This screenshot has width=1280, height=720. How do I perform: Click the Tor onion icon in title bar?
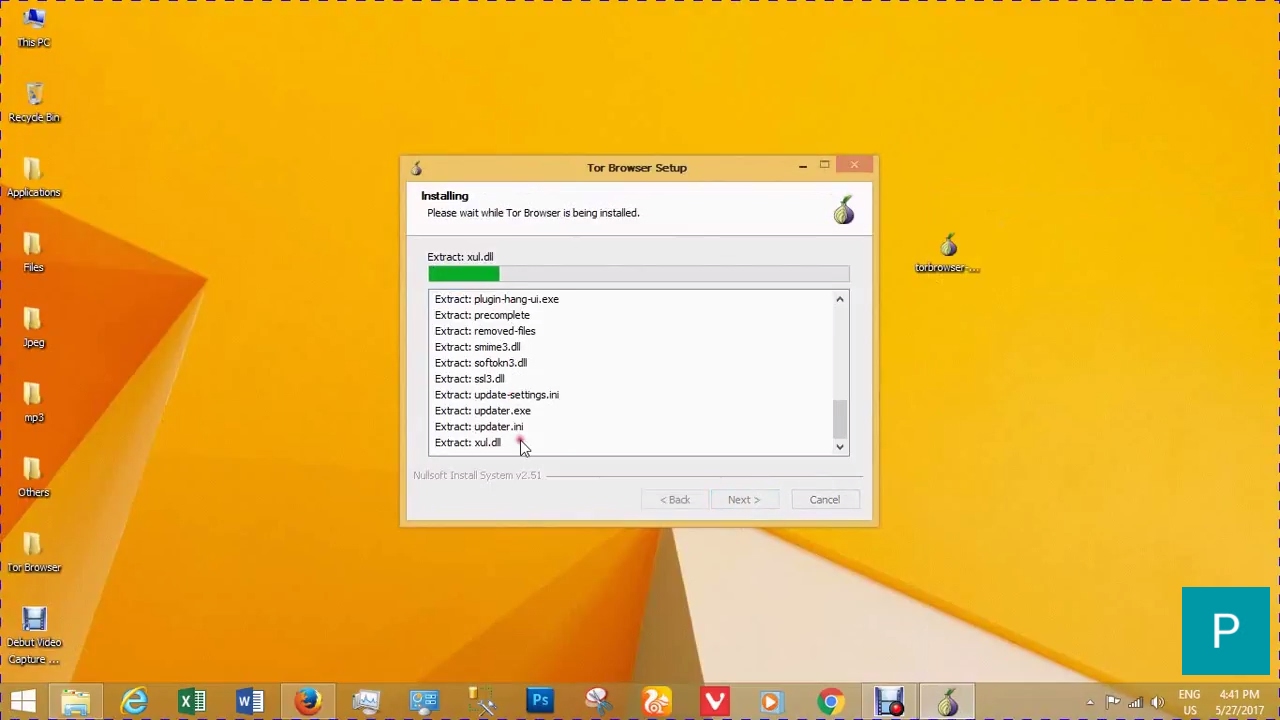pyautogui.click(x=417, y=168)
